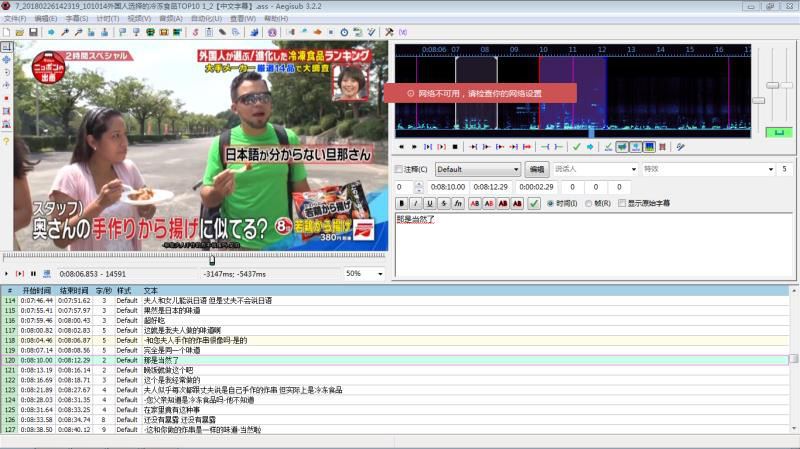The image size is (800, 449).
Task: Enable the 显示原始字幕 checkbox
Action: coord(623,204)
